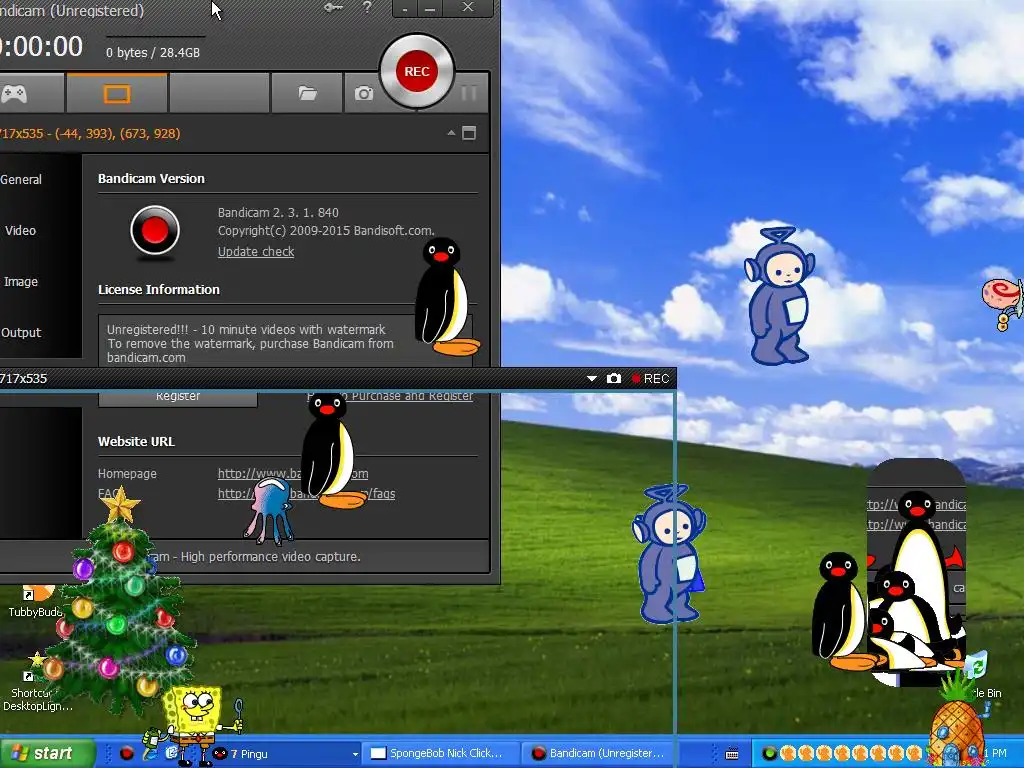This screenshot has height=768, width=1024.
Task: Click the Register button
Action: coord(178,398)
